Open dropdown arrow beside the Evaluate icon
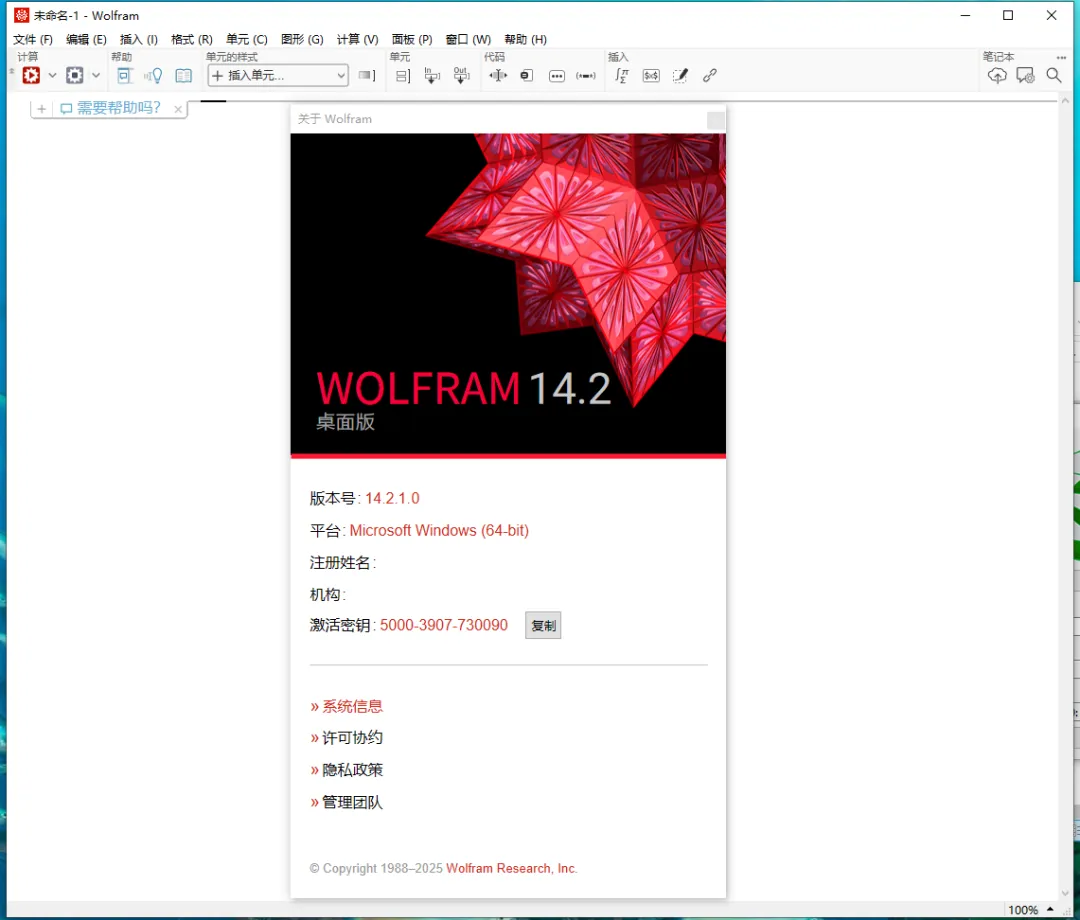 pyautogui.click(x=52, y=76)
